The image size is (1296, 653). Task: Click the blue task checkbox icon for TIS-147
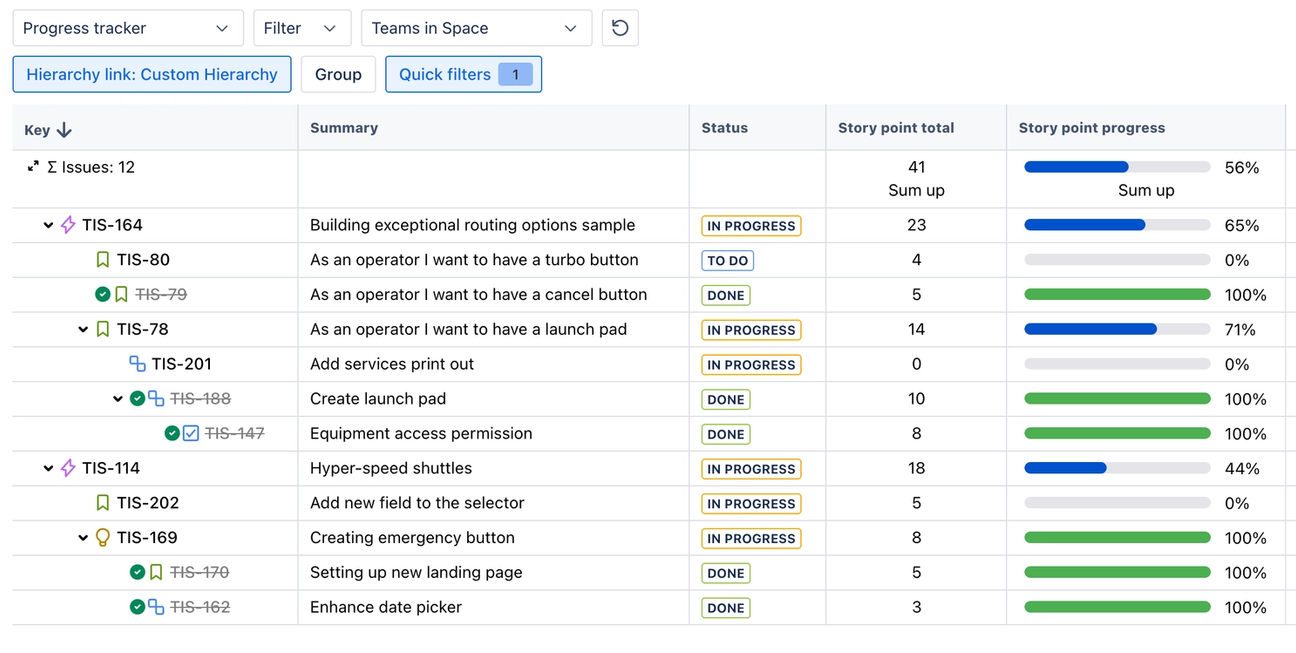click(191, 434)
